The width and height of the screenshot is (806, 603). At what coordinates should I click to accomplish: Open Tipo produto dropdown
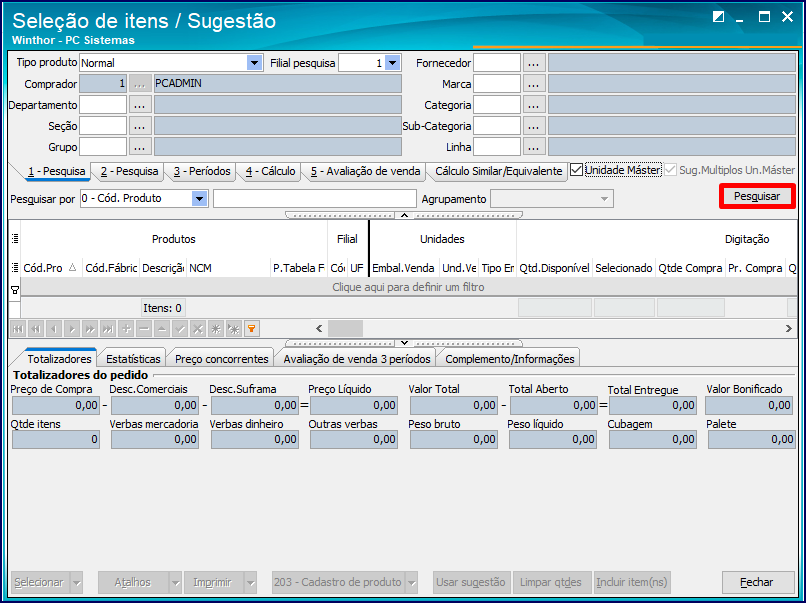point(254,63)
